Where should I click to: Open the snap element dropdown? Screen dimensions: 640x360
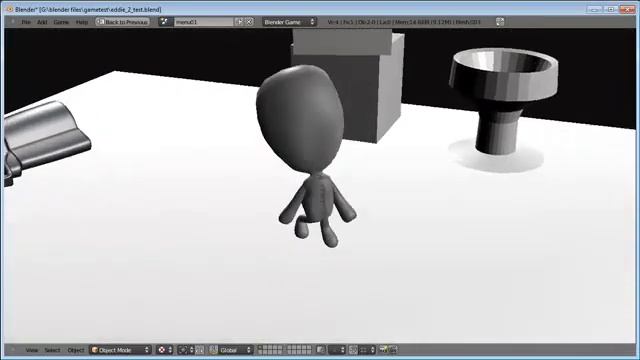[367, 350]
